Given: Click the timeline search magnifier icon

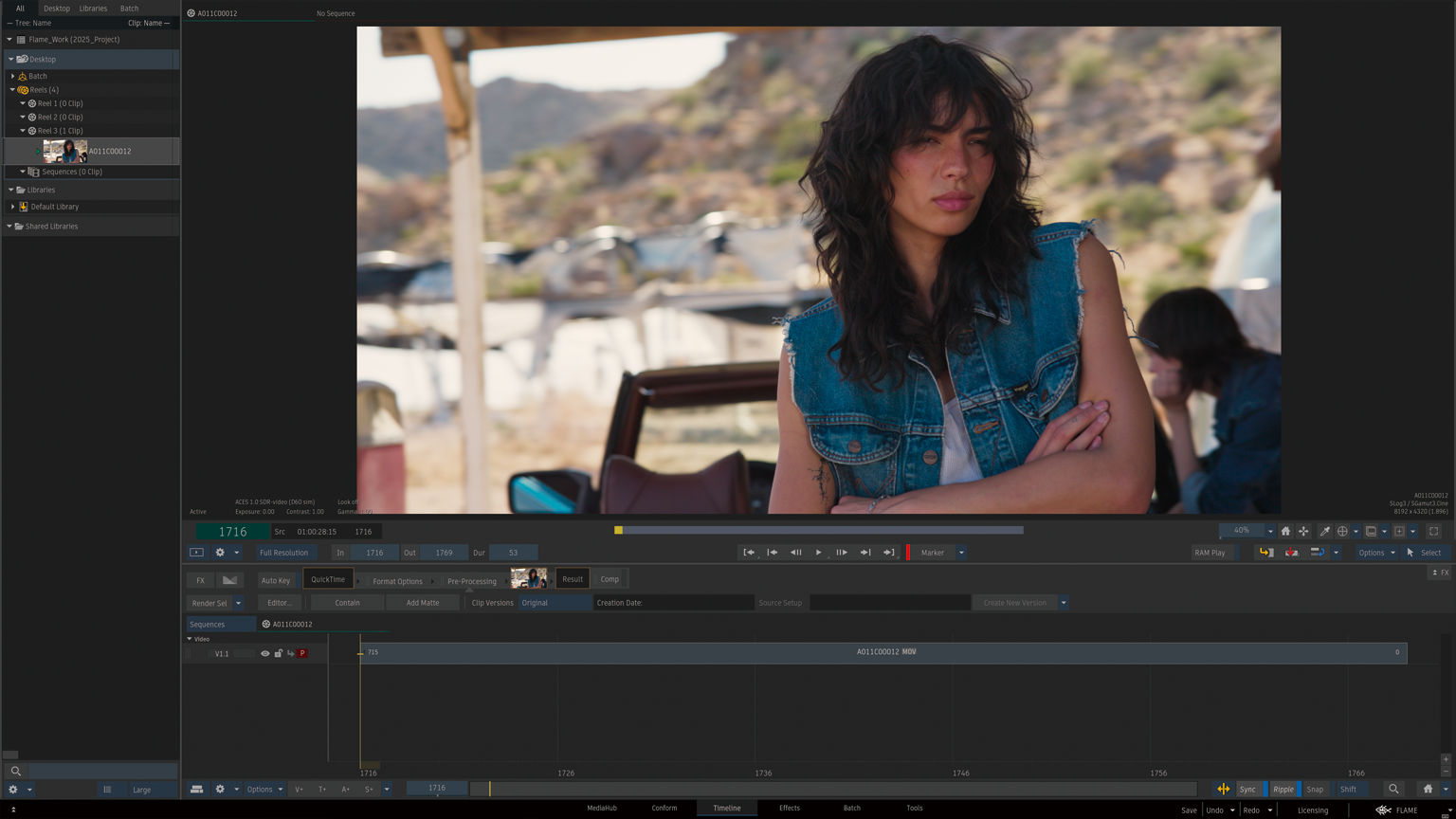Looking at the screenshot, I should (1393, 790).
